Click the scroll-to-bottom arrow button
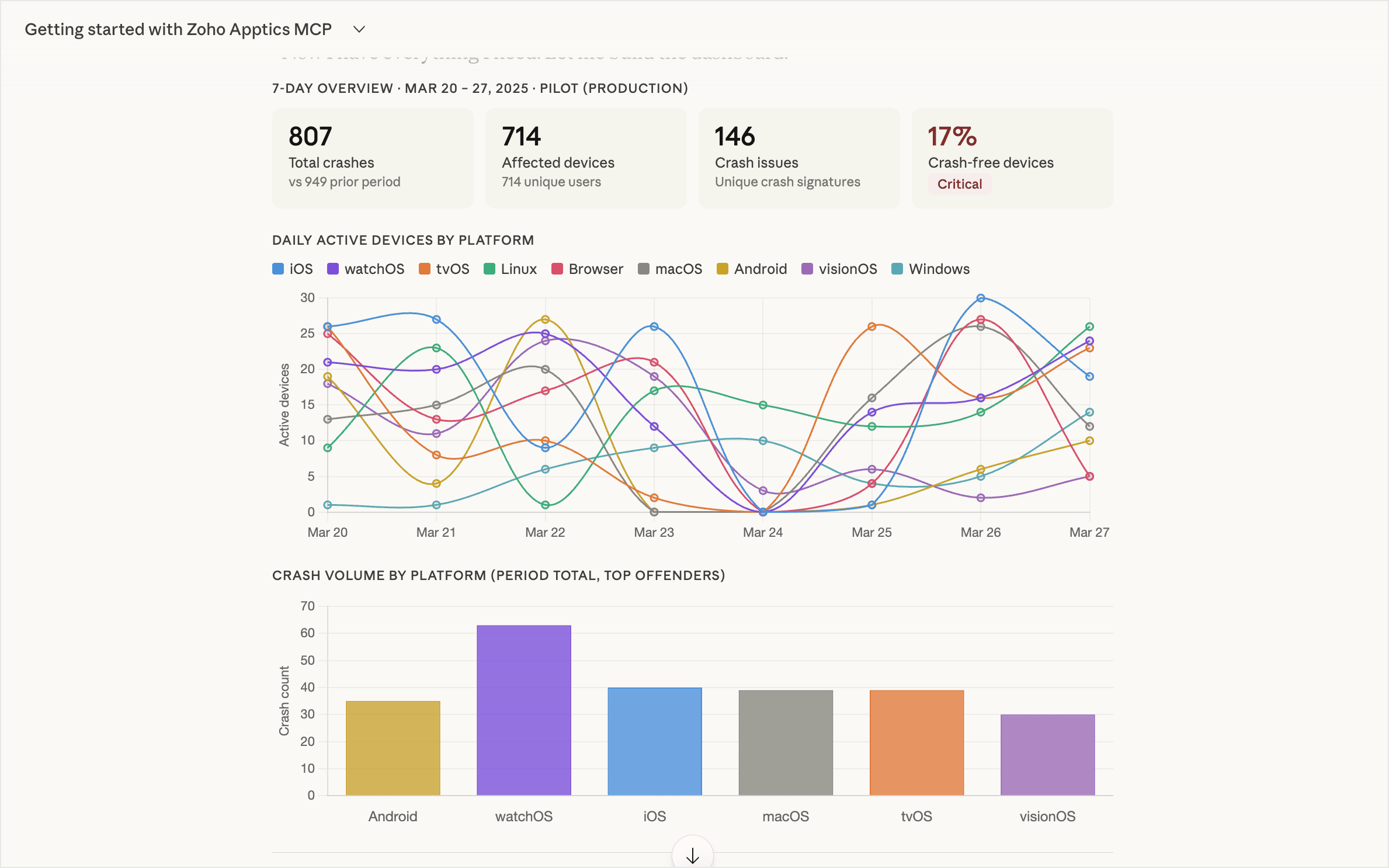 coord(692,855)
